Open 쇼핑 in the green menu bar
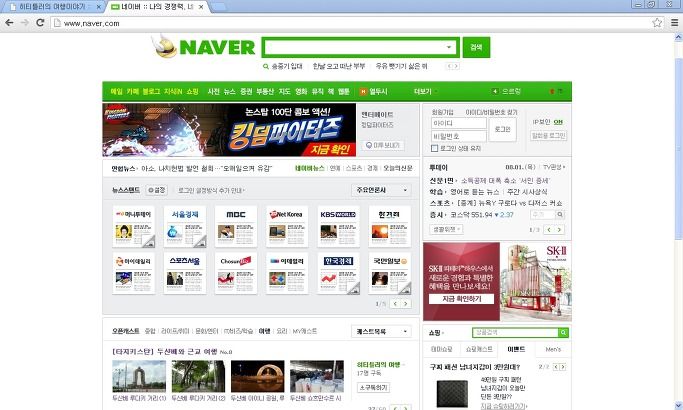The height and width of the screenshot is (410, 683). 193,91
